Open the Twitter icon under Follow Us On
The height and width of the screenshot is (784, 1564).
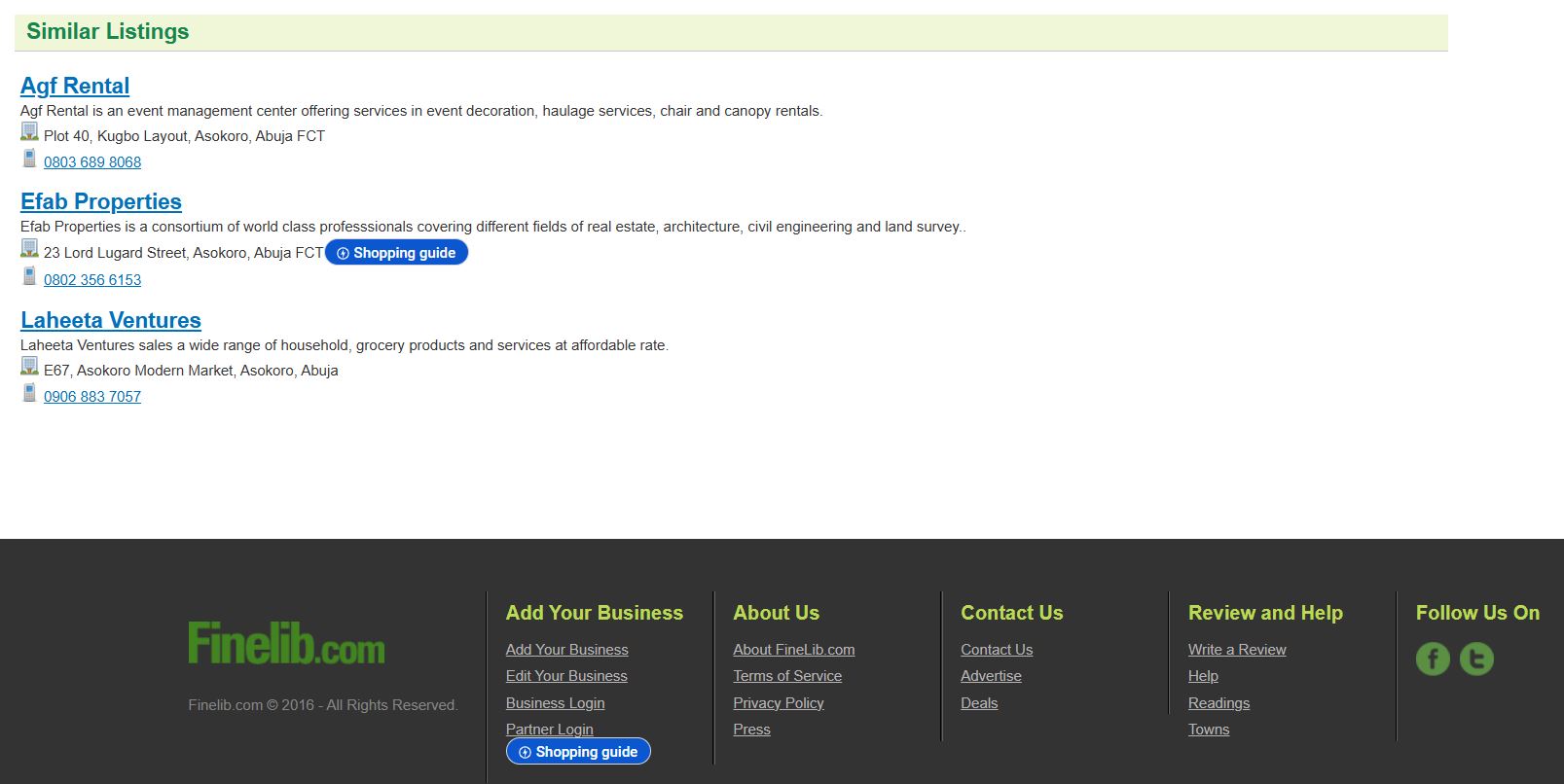(1476, 659)
